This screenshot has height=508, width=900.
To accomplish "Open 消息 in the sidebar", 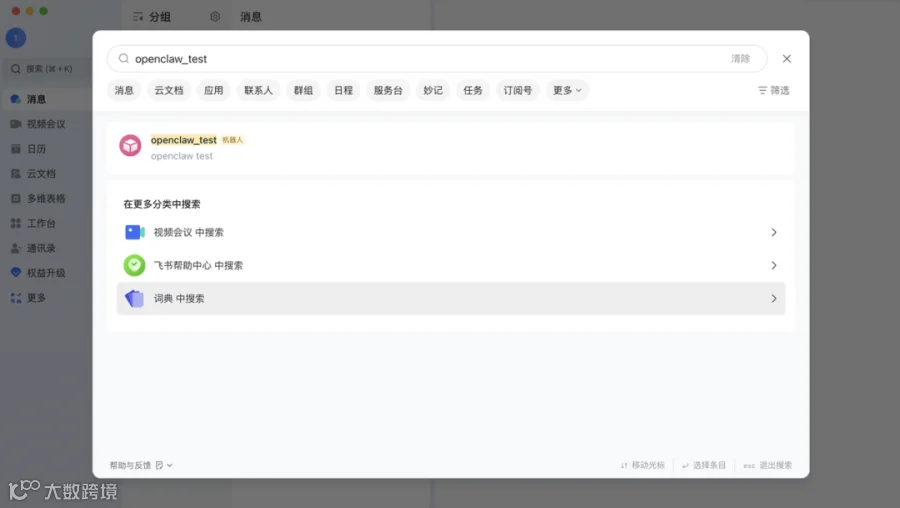I will click(46, 99).
